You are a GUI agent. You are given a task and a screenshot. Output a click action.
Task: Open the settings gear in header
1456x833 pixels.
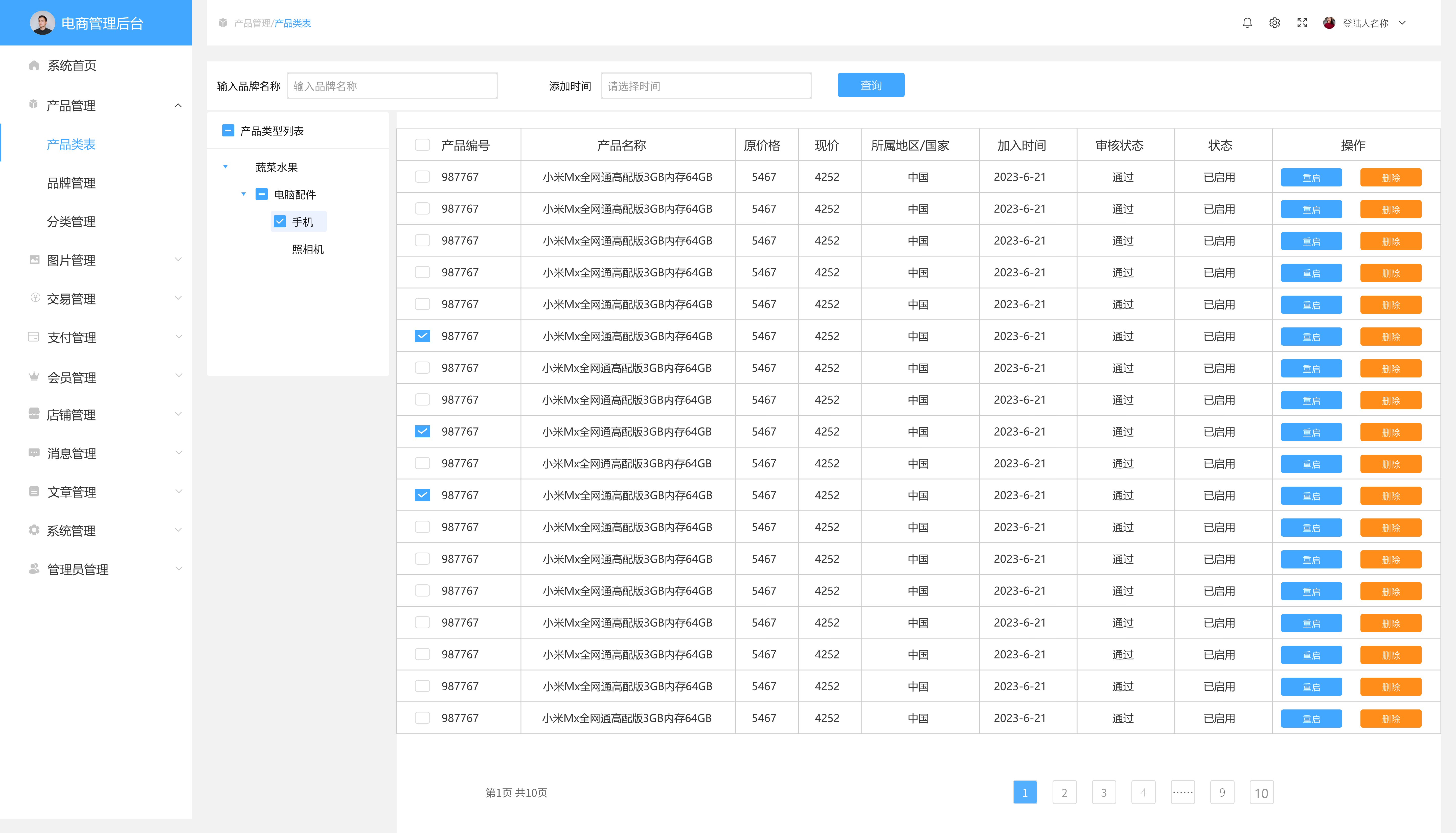click(1275, 23)
